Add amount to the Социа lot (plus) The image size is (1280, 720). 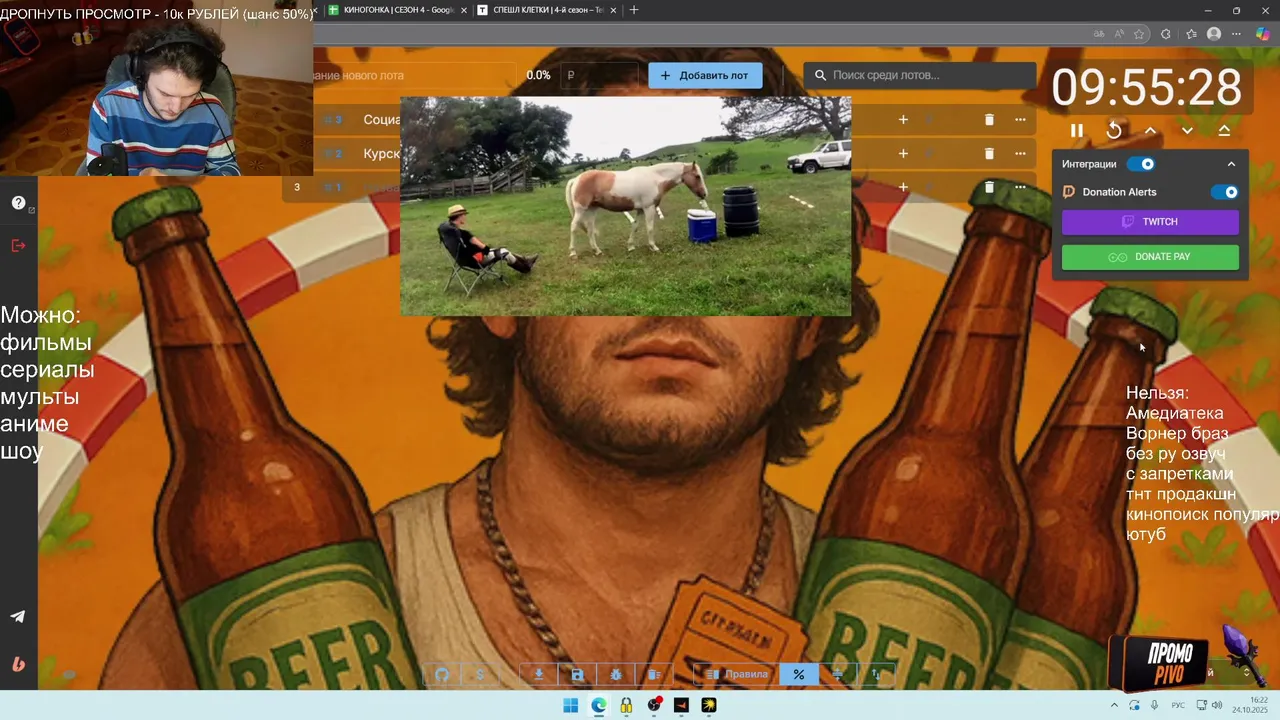click(x=903, y=120)
